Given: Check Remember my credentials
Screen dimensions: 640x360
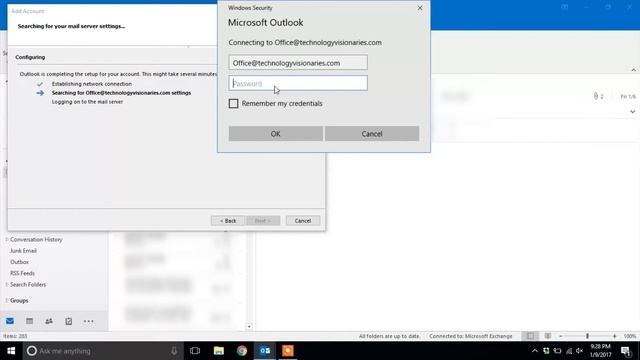Looking at the screenshot, I should (233, 104).
